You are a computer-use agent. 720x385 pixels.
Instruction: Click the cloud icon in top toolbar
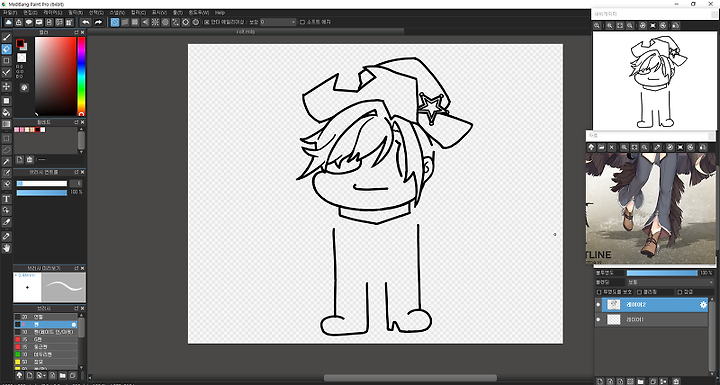(x=8, y=22)
